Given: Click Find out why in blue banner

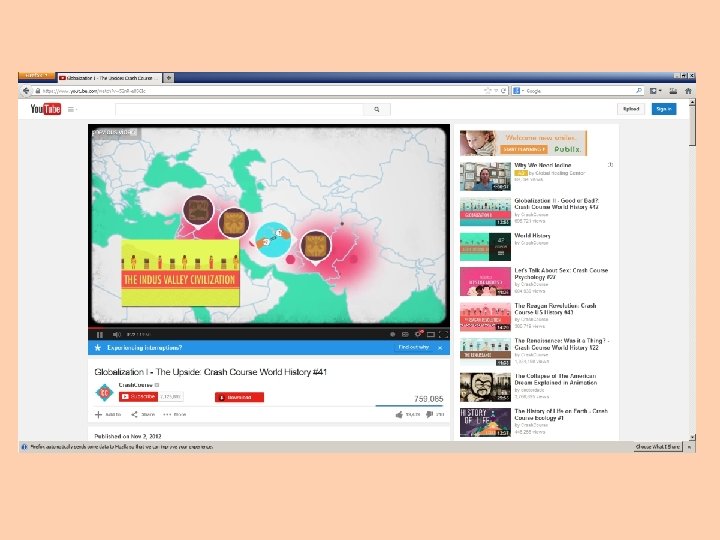Looking at the screenshot, I should (413, 348).
